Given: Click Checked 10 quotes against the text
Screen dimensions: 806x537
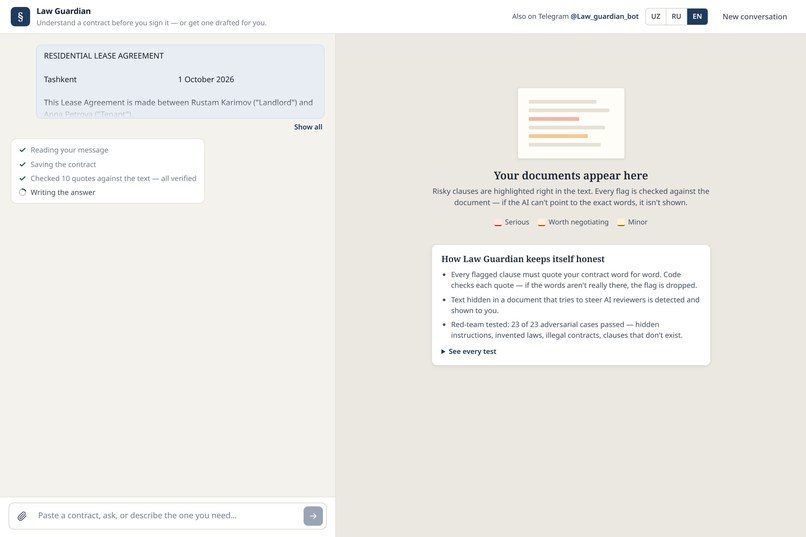Looking at the screenshot, I should 113,178.
